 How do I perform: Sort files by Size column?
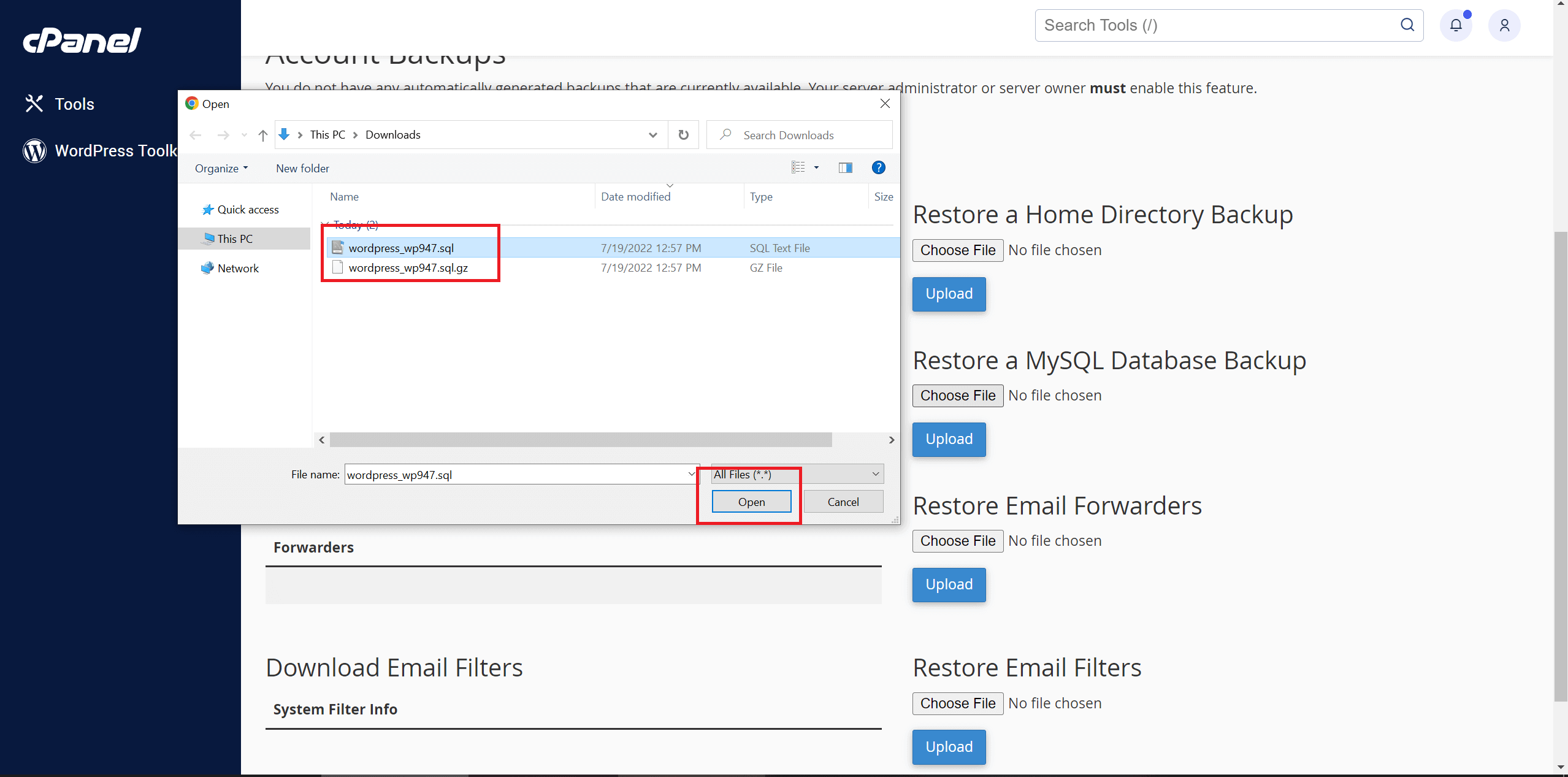(x=884, y=197)
